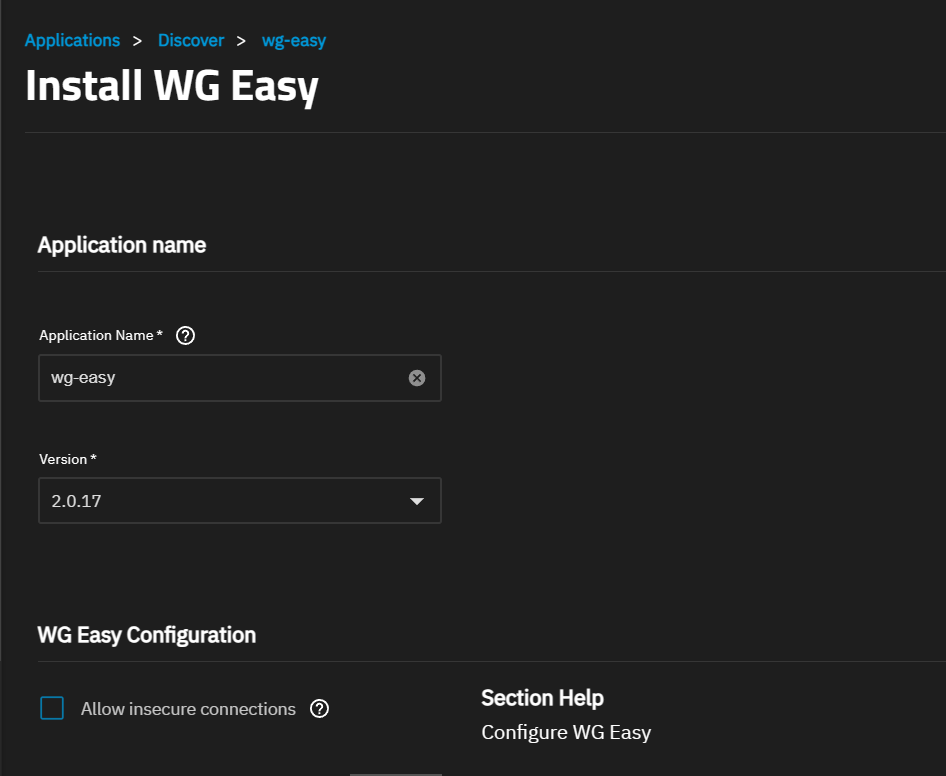Open the Discover breadcrumb link

click(191, 40)
